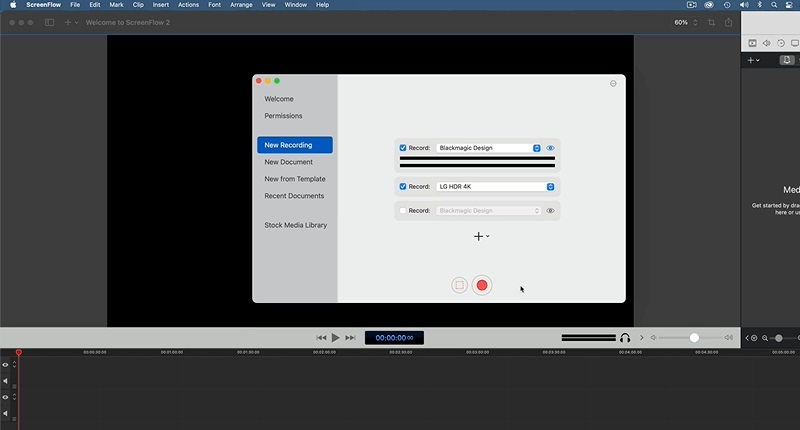The height and width of the screenshot is (430, 800).
Task: Select Permissions in the dialog sidebar
Action: coord(283,116)
